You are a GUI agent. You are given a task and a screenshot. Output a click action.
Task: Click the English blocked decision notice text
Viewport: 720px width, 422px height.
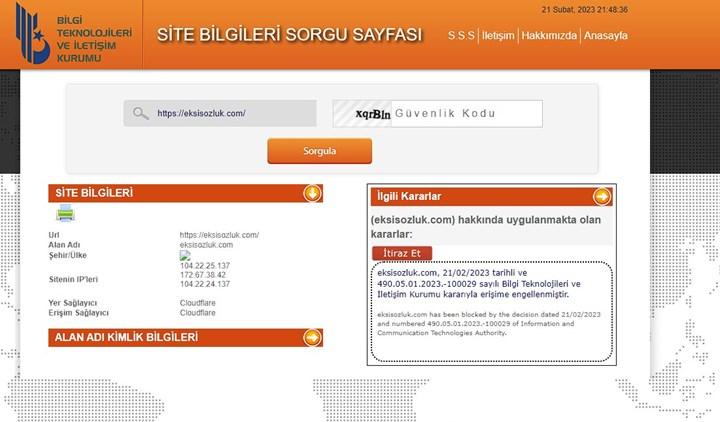(488, 323)
